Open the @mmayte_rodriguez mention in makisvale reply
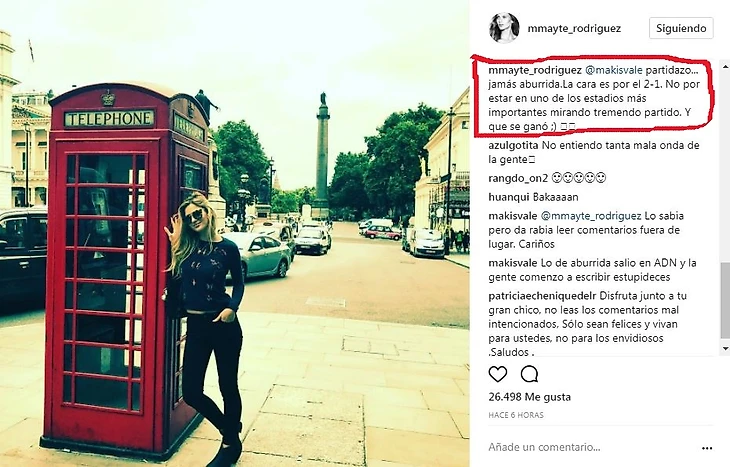 pos(591,216)
